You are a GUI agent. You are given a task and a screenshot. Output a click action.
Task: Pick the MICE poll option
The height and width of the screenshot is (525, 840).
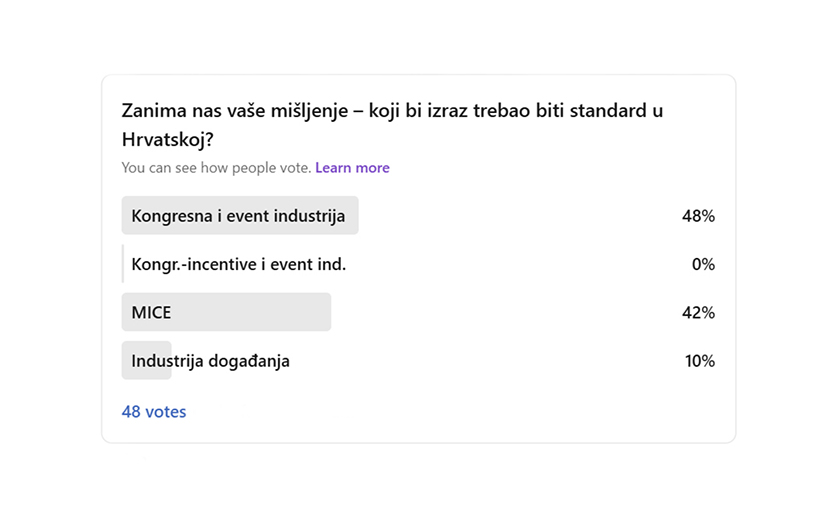pos(151,313)
